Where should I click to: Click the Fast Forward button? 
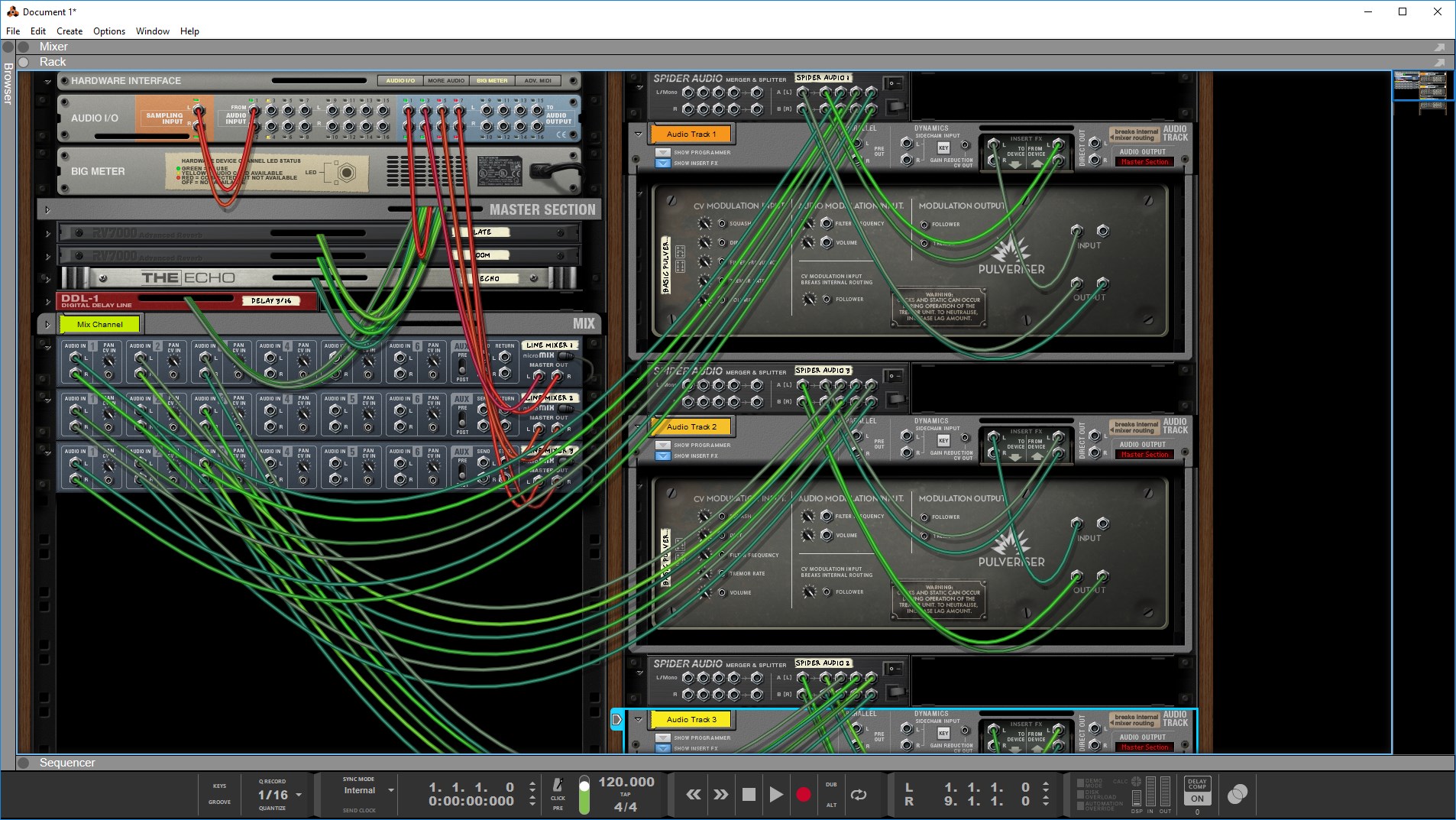[x=721, y=795]
